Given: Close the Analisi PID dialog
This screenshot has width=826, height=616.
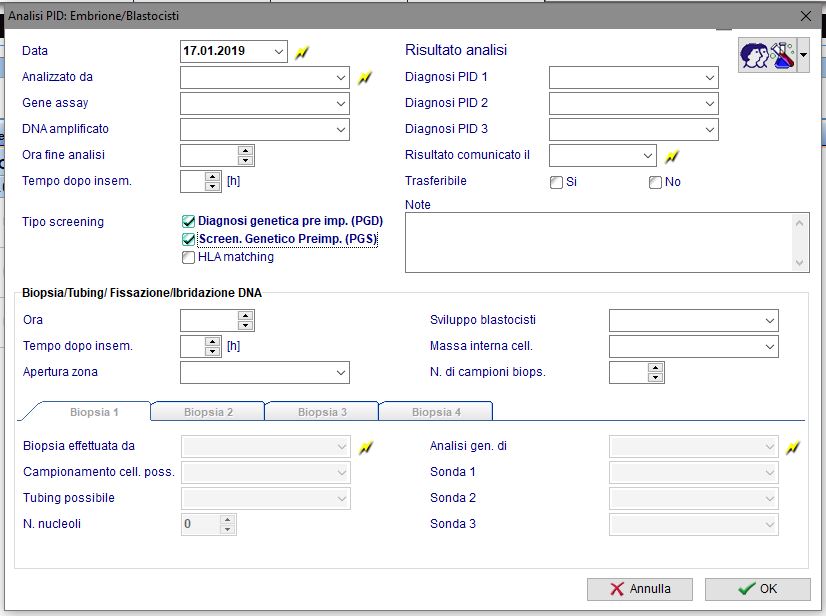Looking at the screenshot, I should (x=805, y=16).
